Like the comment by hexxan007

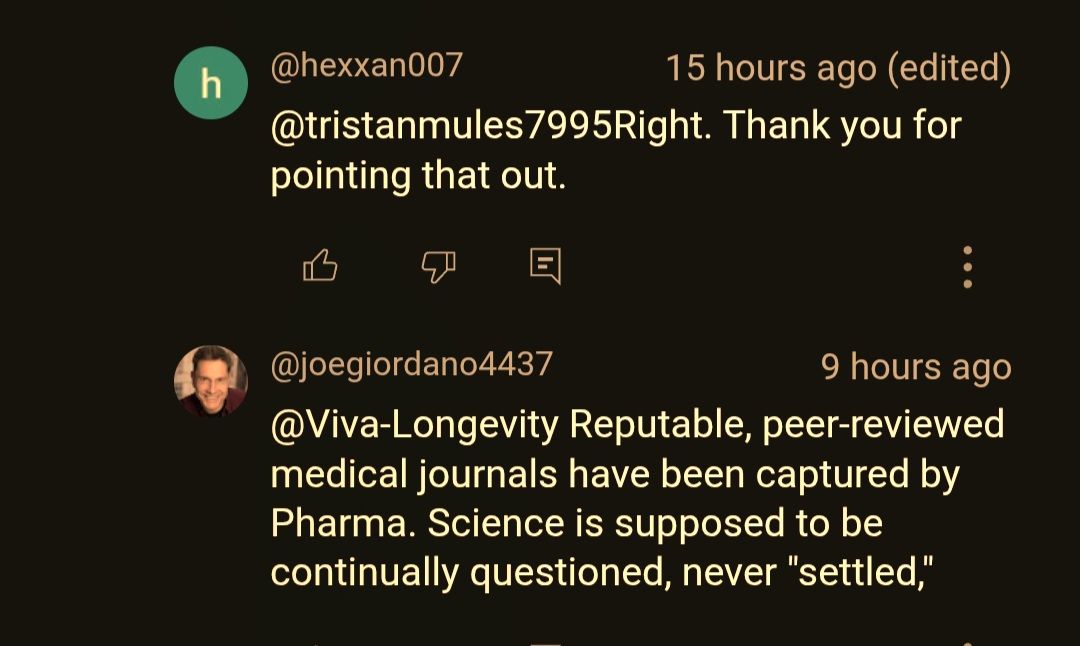[x=320, y=266]
